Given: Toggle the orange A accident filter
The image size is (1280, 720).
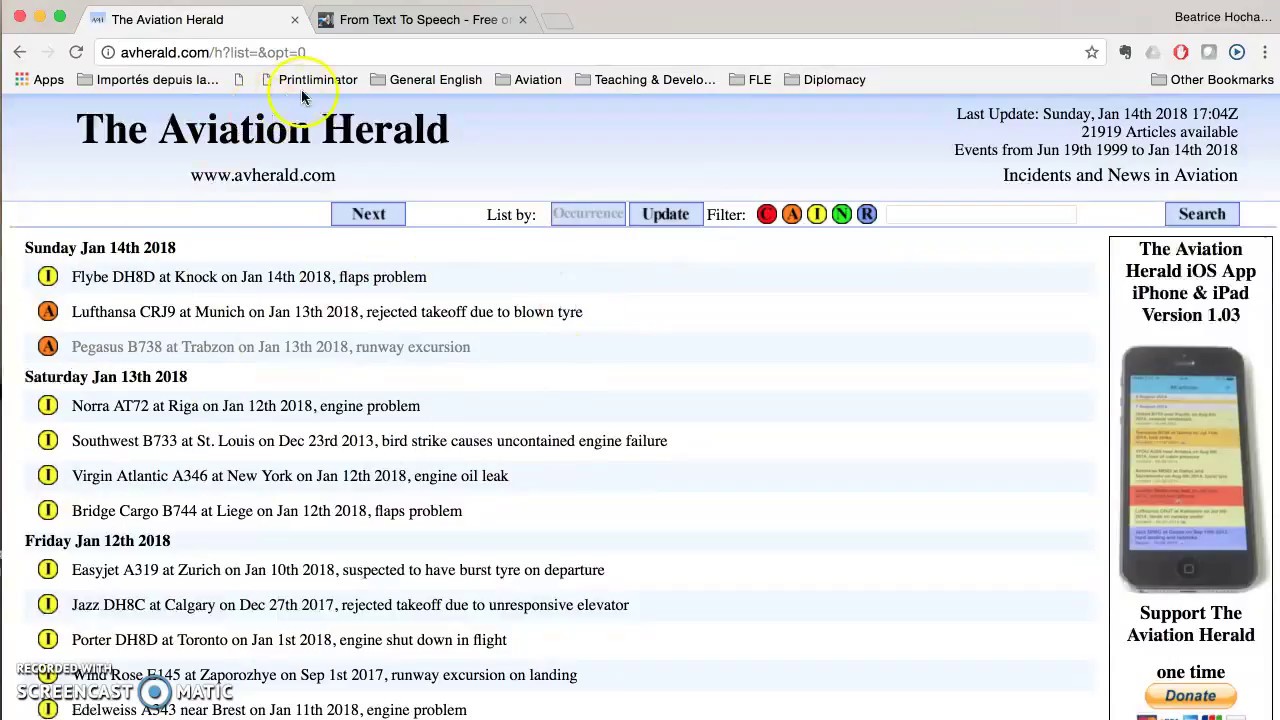Looking at the screenshot, I should (792, 214).
